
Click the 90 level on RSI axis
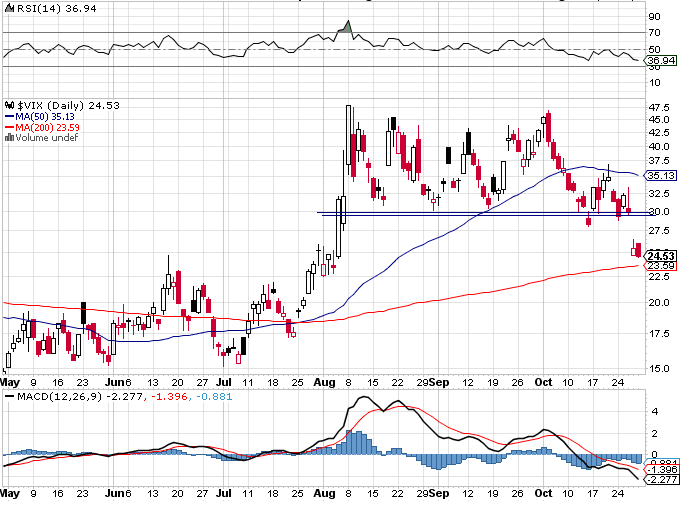(x=654, y=17)
